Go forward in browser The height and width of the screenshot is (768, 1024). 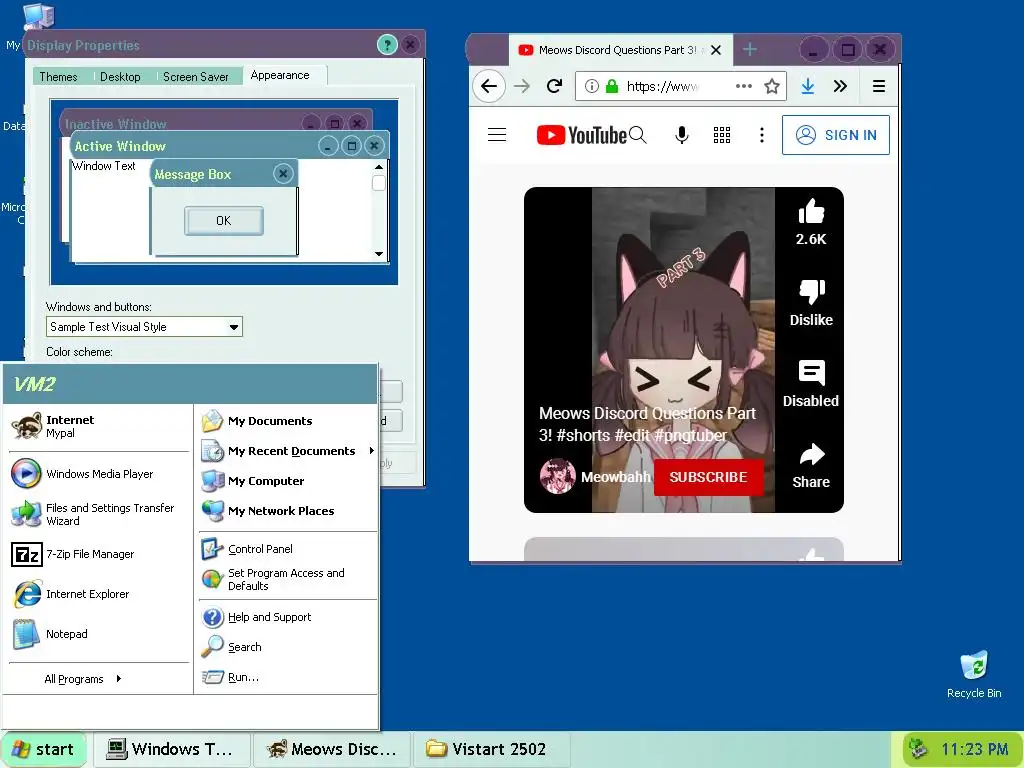click(x=522, y=86)
